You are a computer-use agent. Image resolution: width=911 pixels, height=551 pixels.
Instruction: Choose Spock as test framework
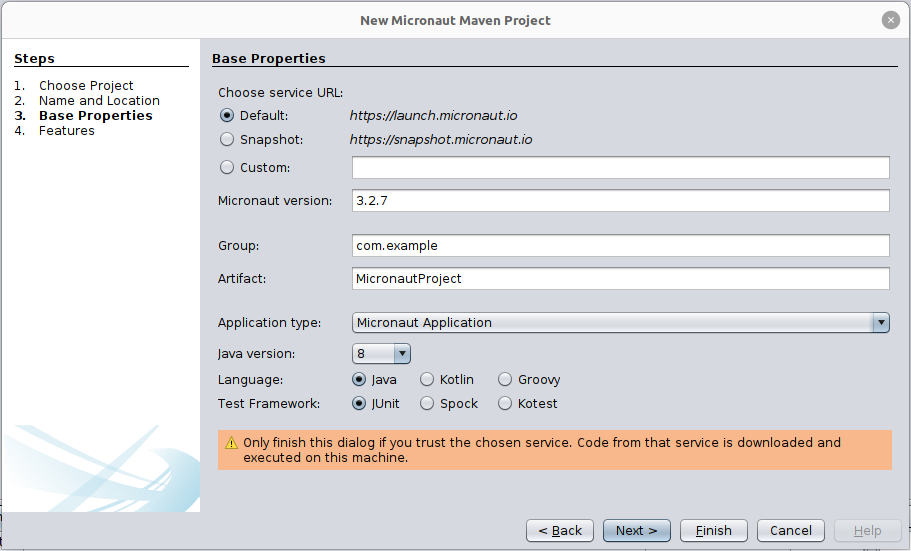click(427, 403)
